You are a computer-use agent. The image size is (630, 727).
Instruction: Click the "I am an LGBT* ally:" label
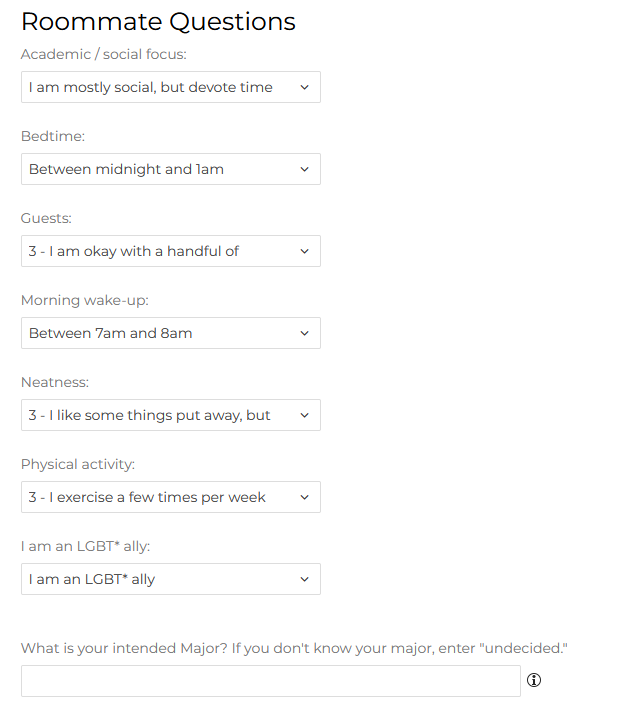[x=87, y=546]
